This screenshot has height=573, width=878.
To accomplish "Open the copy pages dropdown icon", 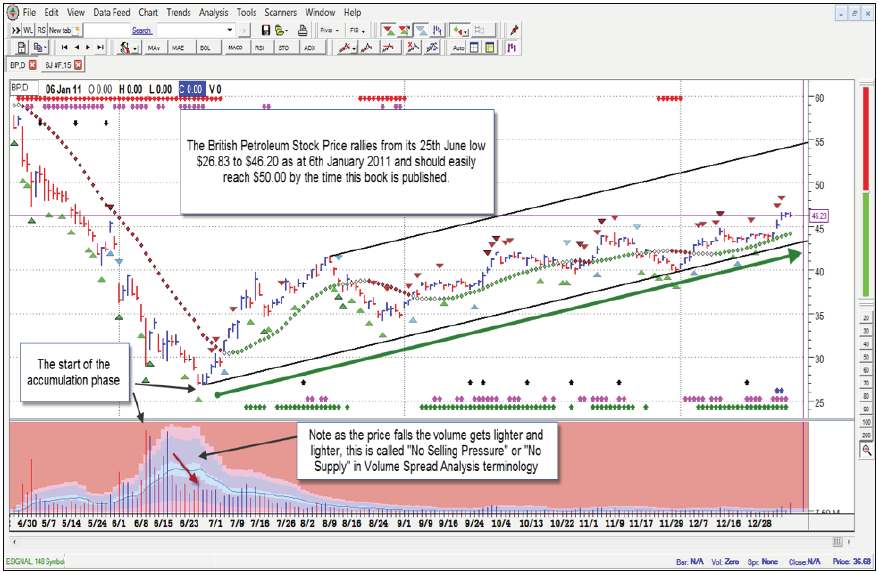I will point(40,48).
